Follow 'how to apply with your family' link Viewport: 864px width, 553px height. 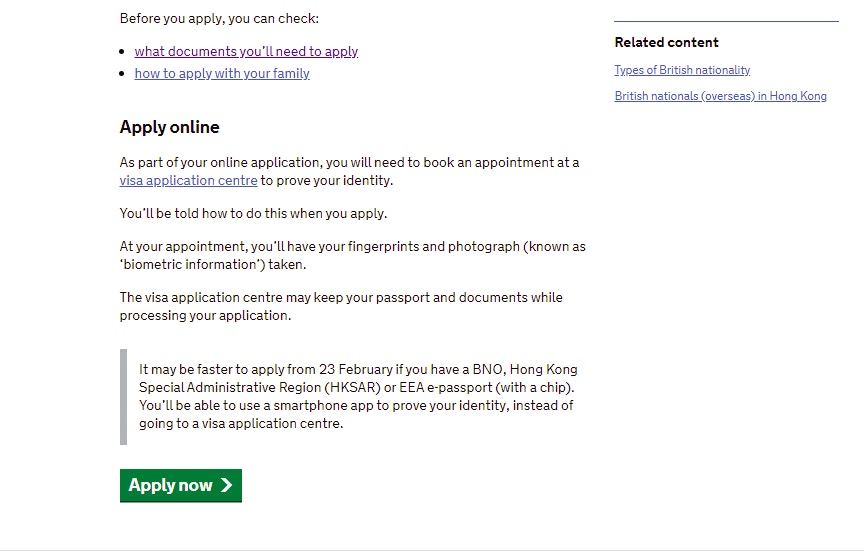tap(222, 74)
